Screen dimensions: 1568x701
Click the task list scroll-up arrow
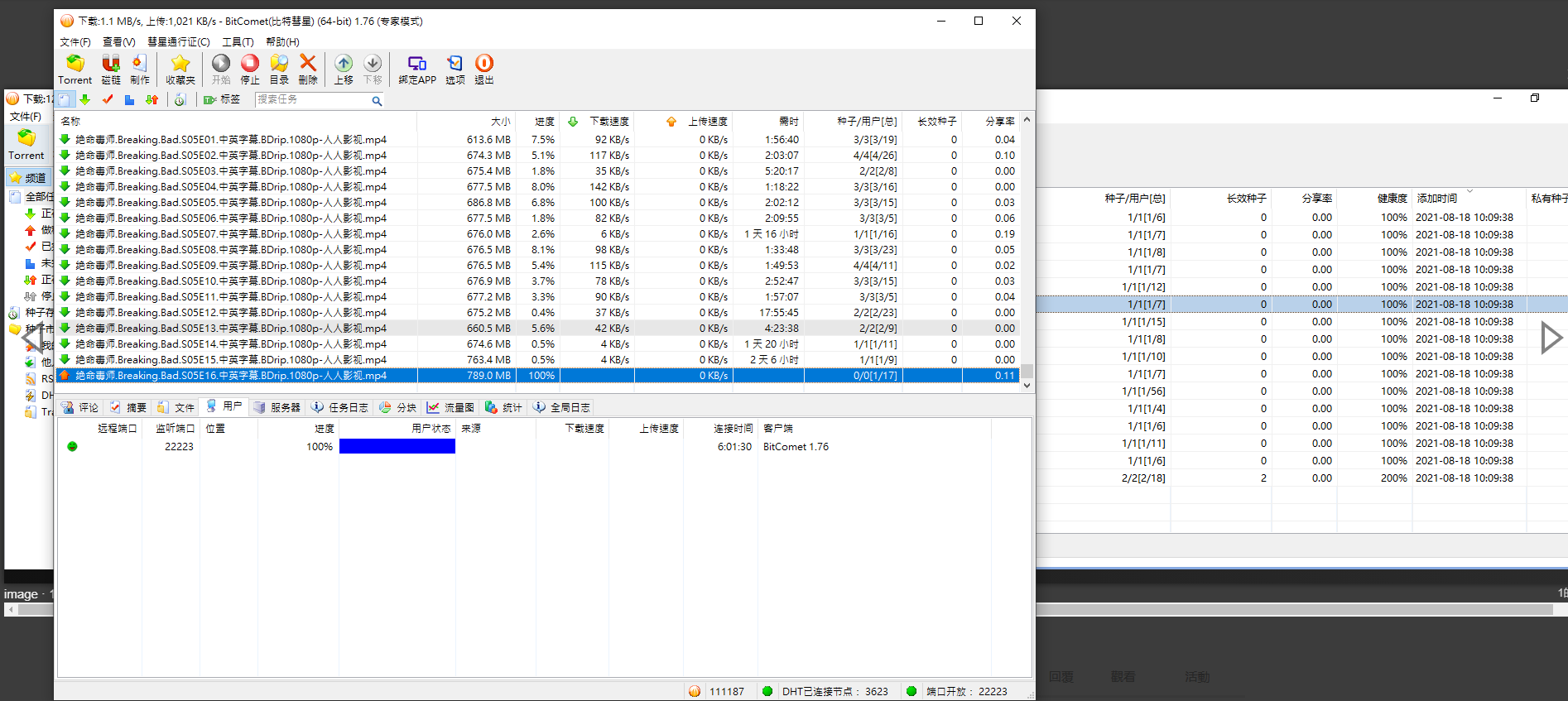1027,120
